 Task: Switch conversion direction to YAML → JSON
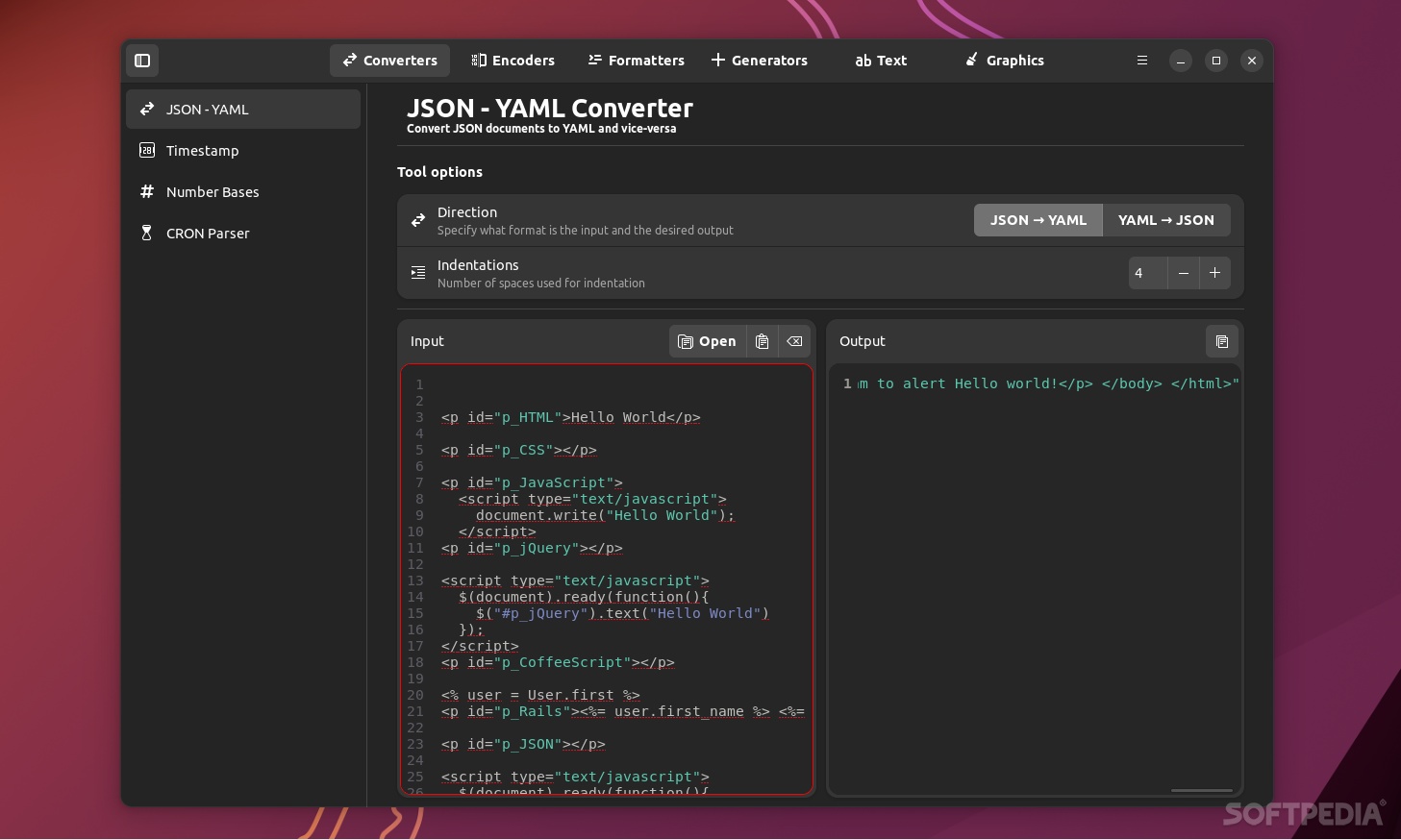1165,220
